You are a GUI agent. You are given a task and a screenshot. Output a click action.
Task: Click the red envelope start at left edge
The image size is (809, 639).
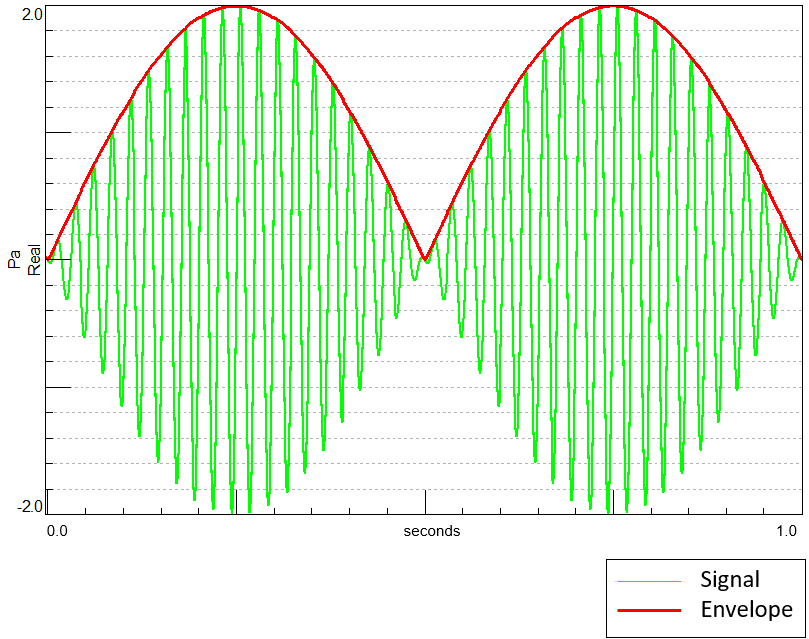pyautogui.click(x=48, y=259)
